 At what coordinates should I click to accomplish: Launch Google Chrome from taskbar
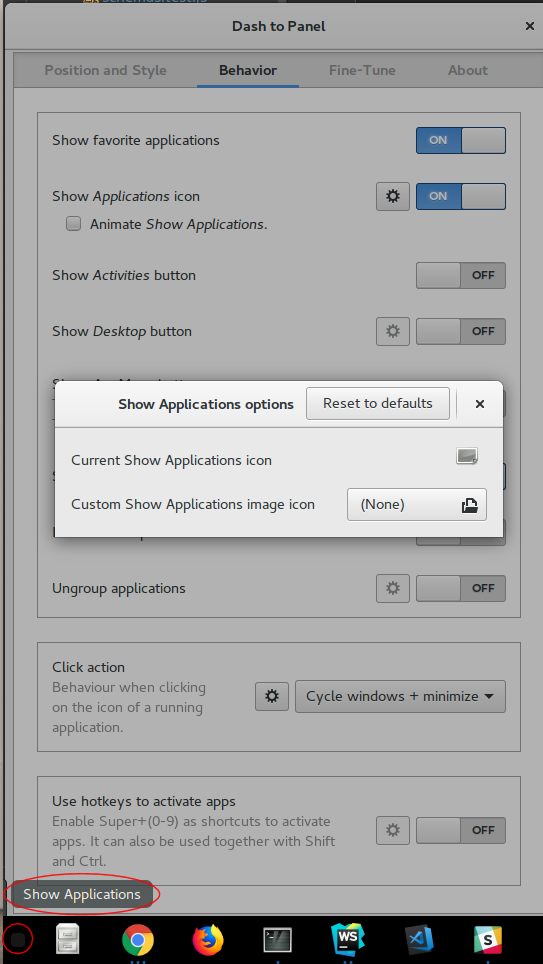point(138,940)
